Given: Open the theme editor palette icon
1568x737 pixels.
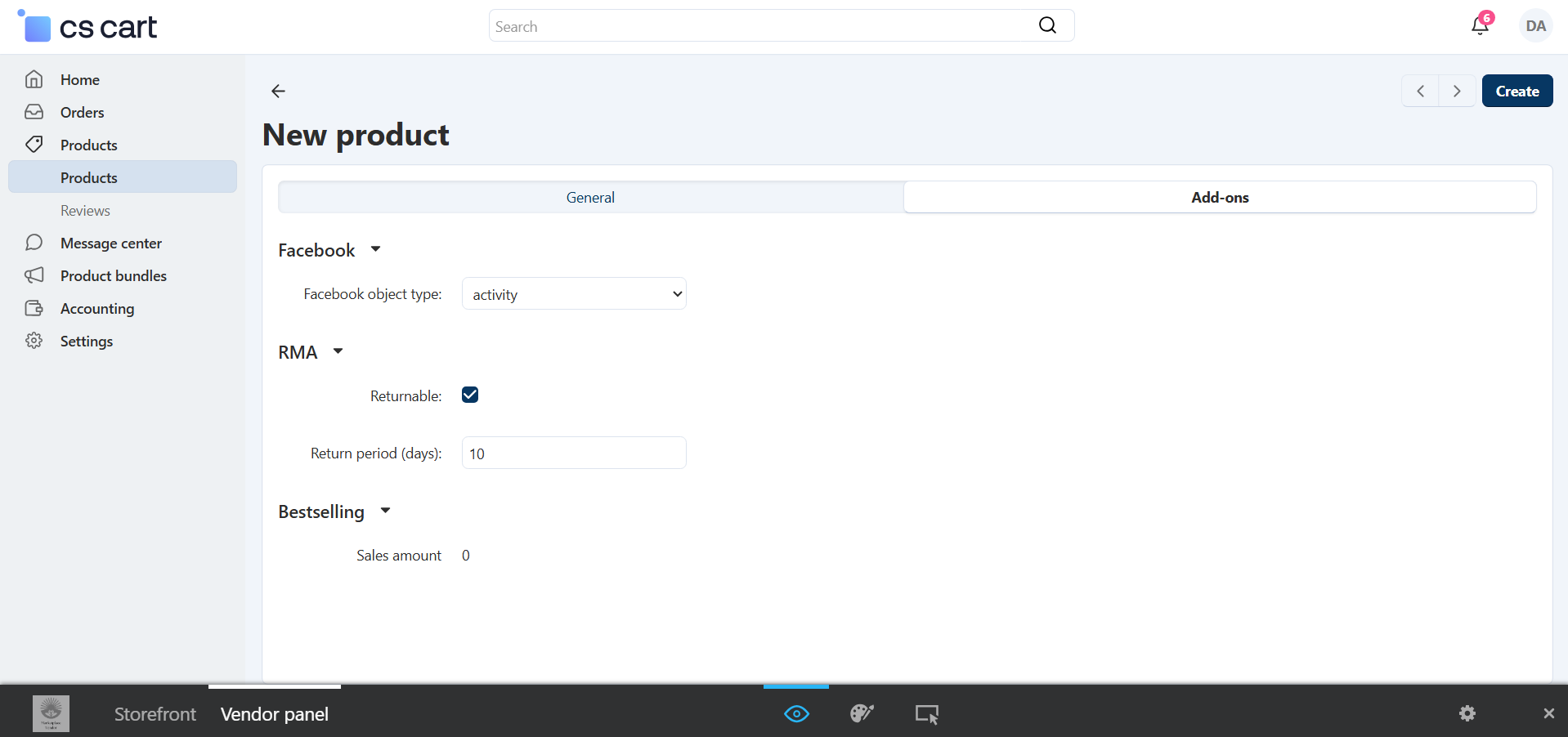Looking at the screenshot, I should pyautogui.click(x=862, y=713).
